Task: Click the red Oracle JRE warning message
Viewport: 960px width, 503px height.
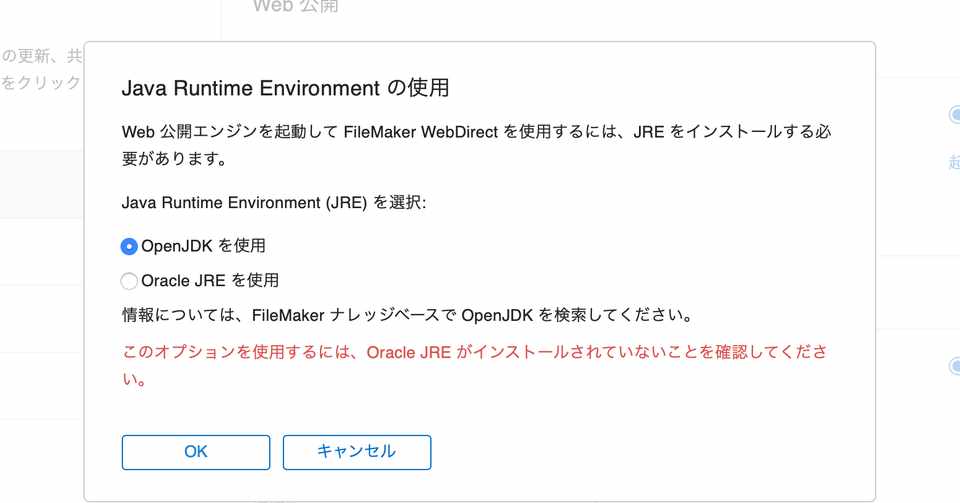Action: [x=474, y=365]
